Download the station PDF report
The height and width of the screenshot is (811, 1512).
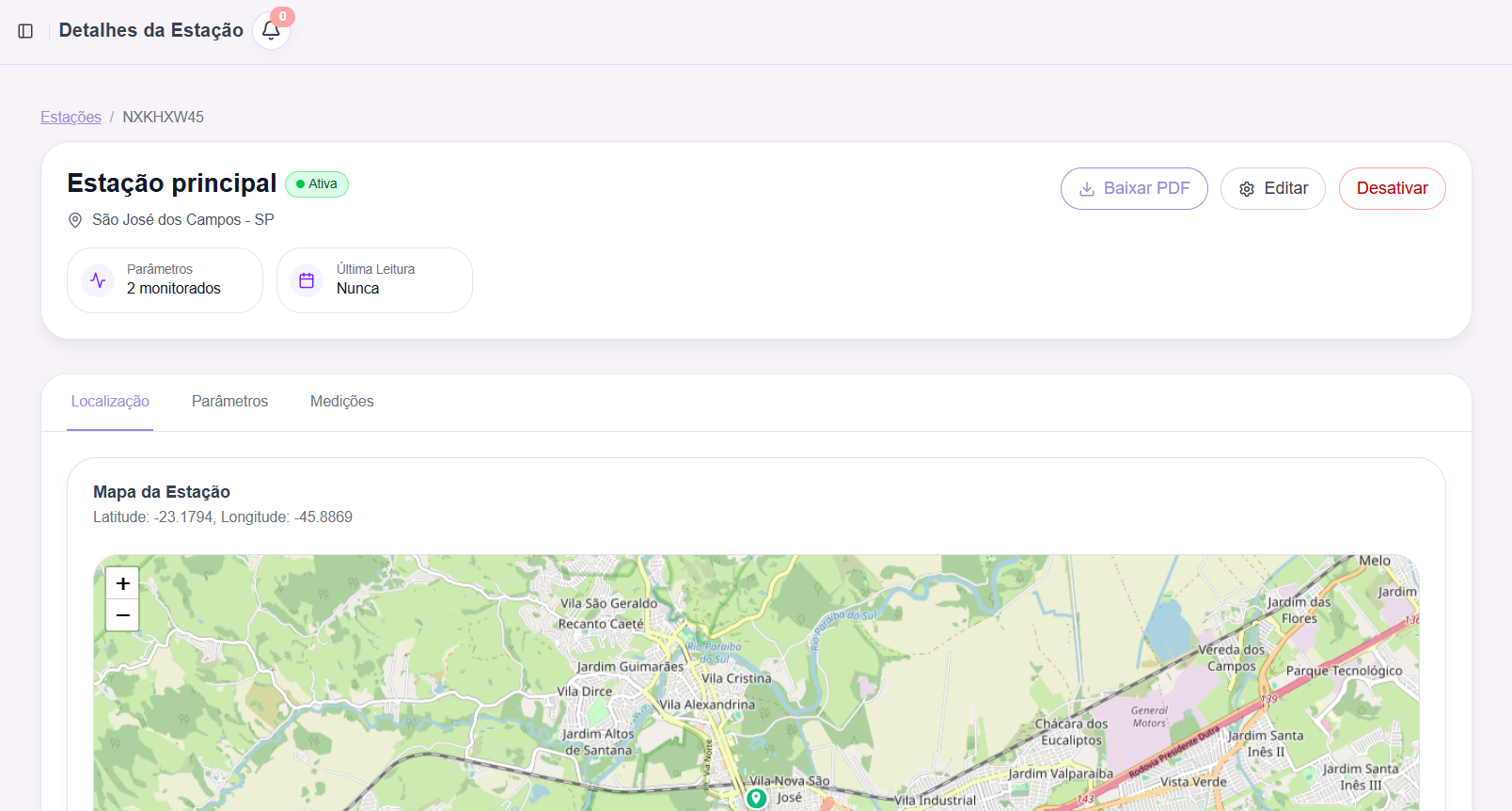click(x=1134, y=188)
